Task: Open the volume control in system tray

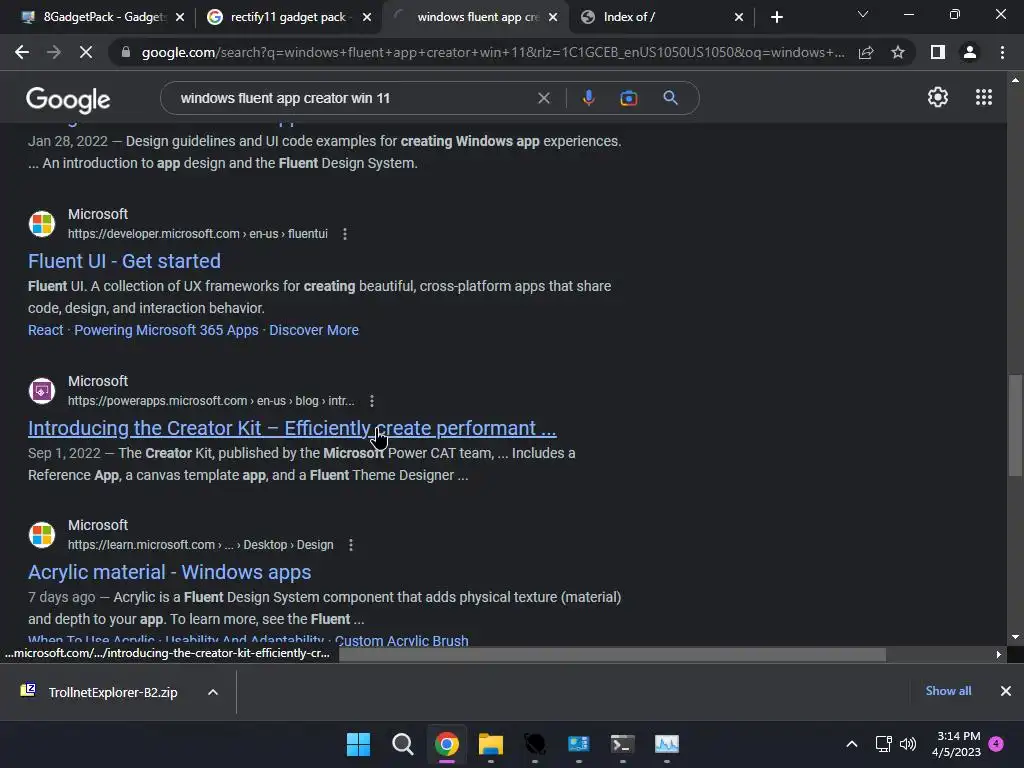Action: tap(908, 744)
